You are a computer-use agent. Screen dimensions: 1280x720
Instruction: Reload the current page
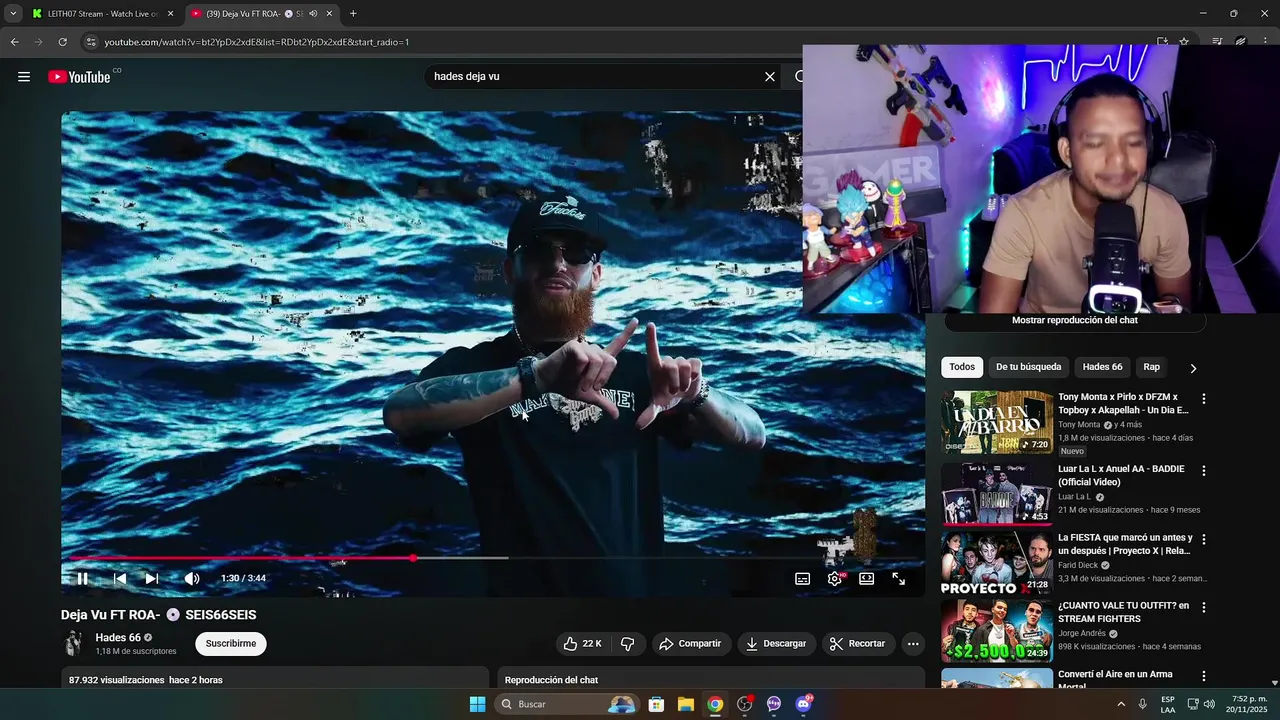click(x=62, y=42)
